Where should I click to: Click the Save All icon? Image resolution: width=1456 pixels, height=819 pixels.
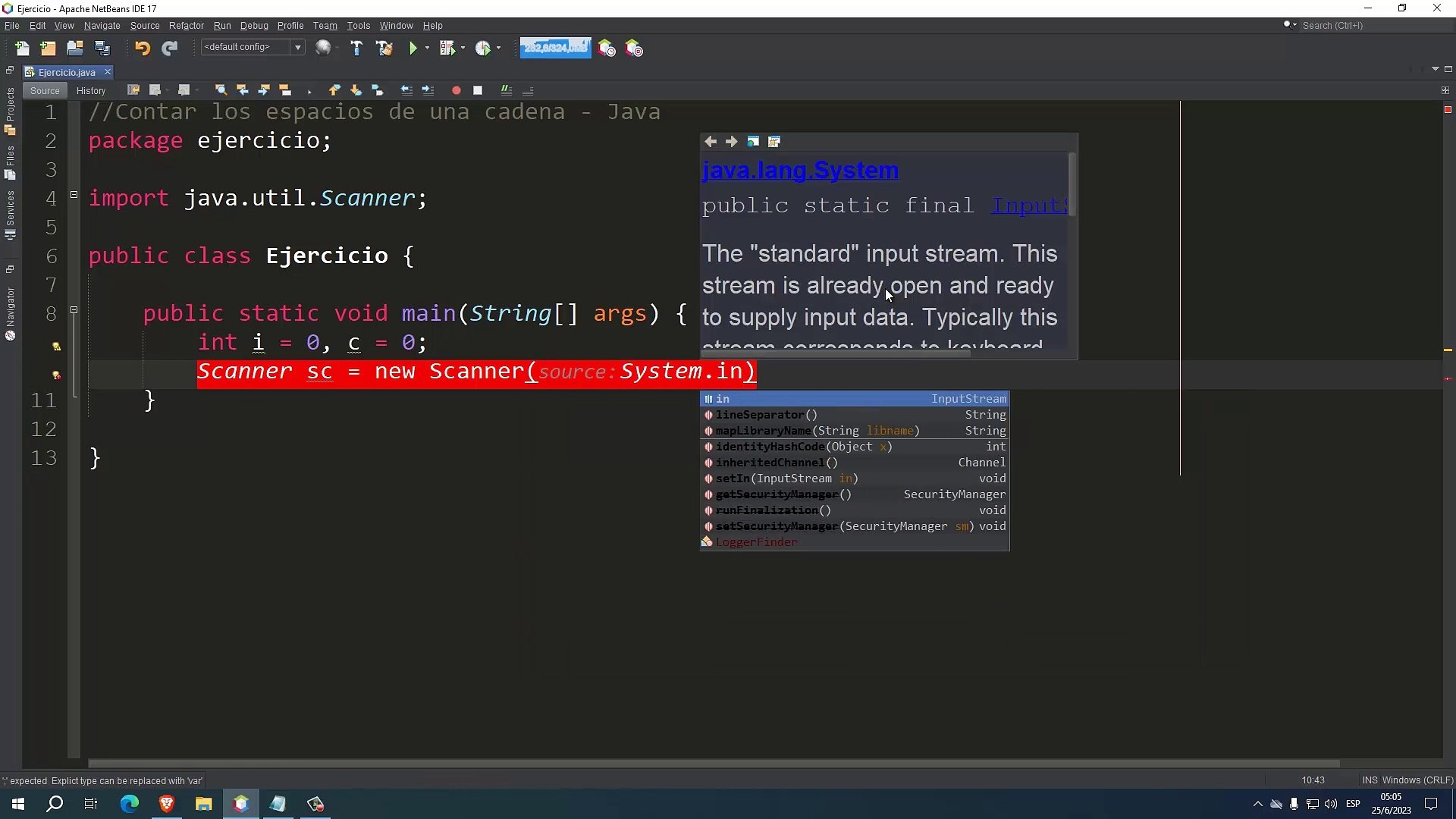pos(102,49)
